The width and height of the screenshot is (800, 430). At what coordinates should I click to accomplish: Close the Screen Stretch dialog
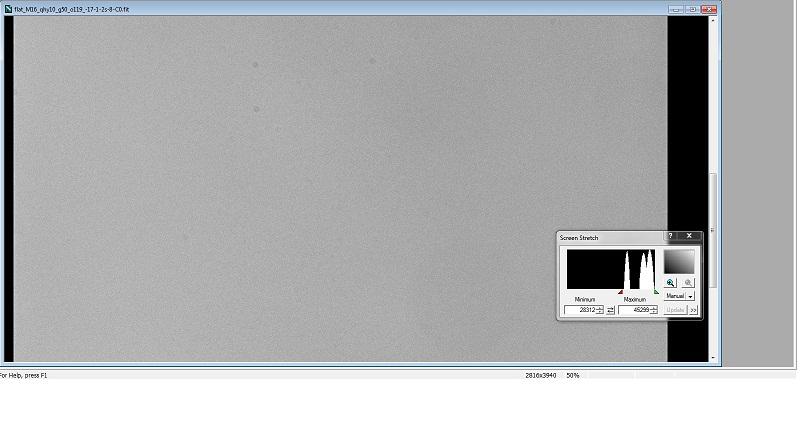tap(689, 236)
